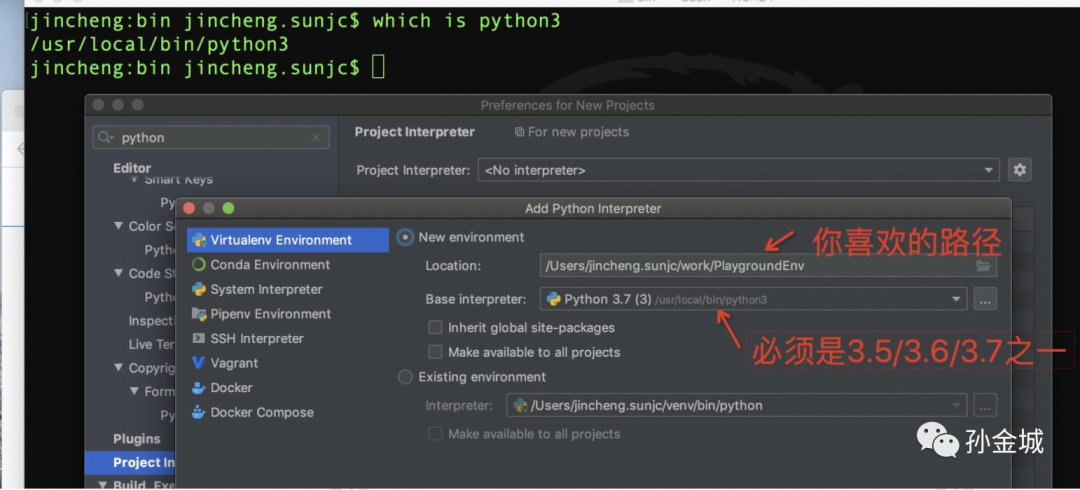Select the Editor category in Preferences

coord(132,167)
